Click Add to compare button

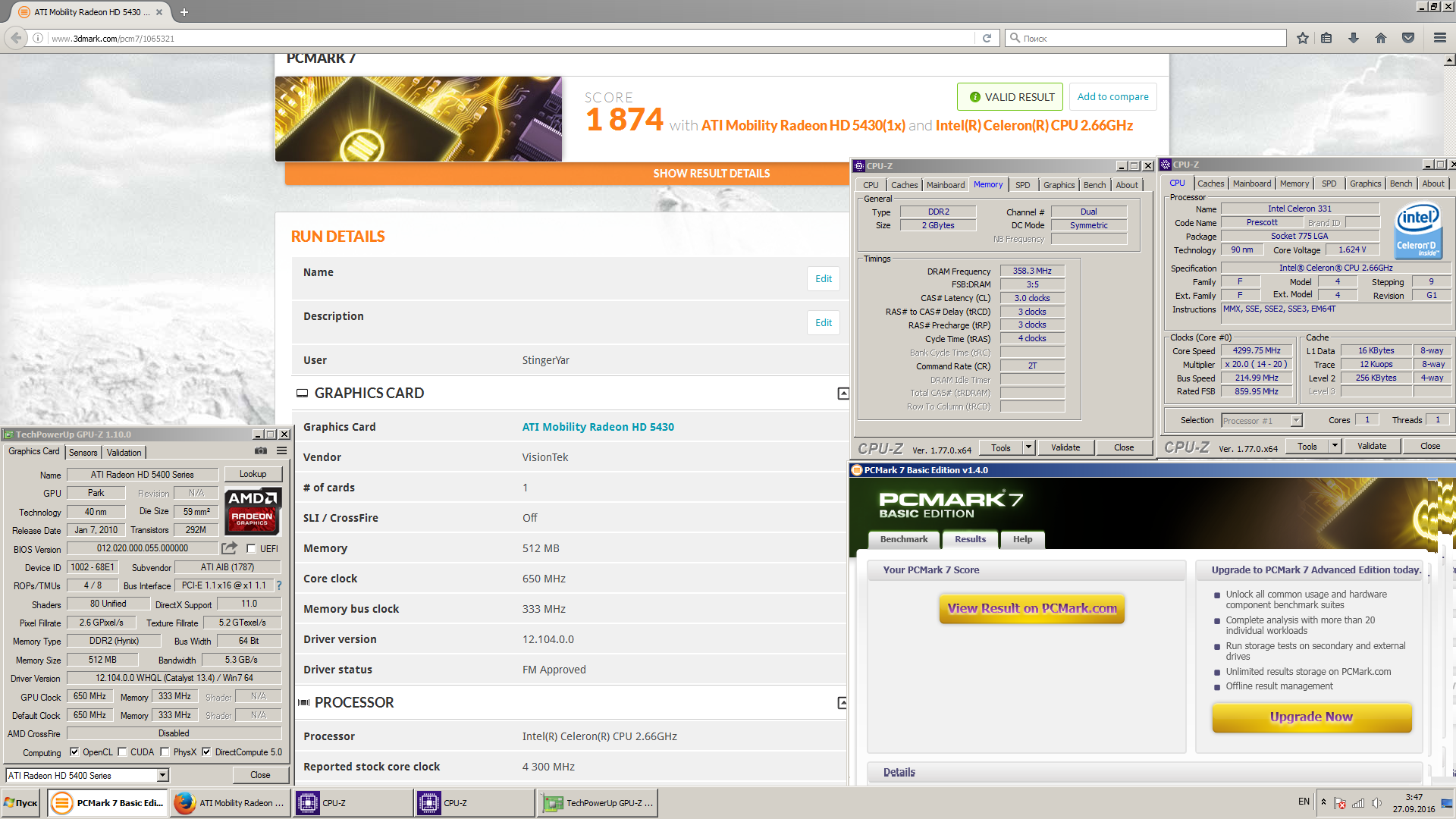[x=1112, y=97]
